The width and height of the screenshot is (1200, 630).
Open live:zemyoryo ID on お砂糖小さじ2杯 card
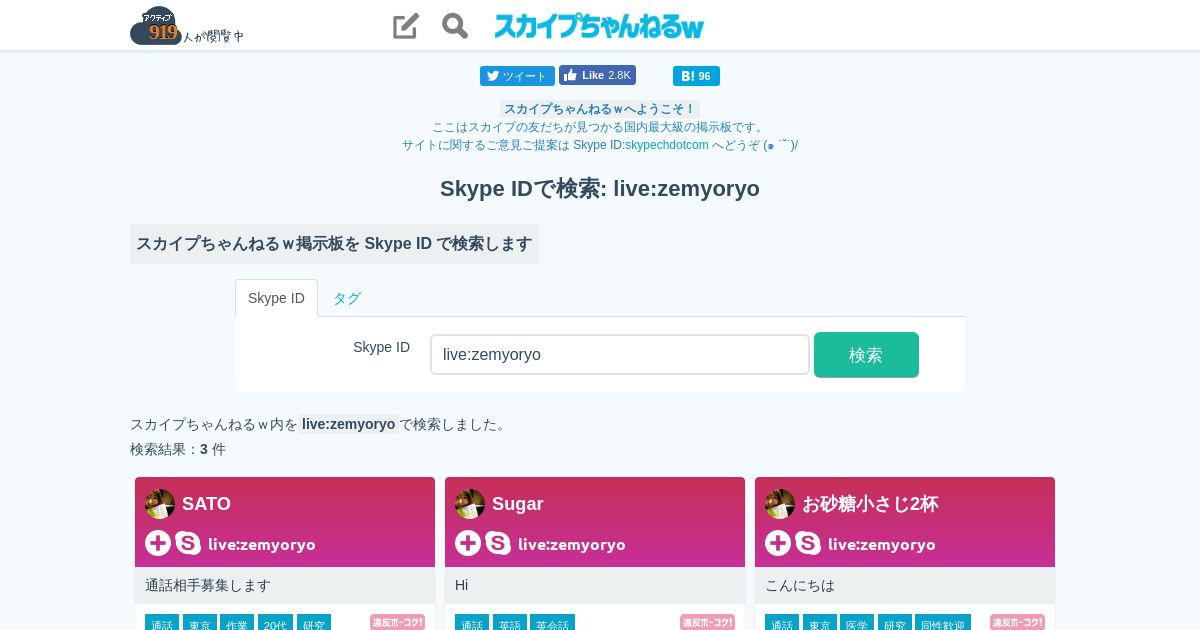pos(882,544)
